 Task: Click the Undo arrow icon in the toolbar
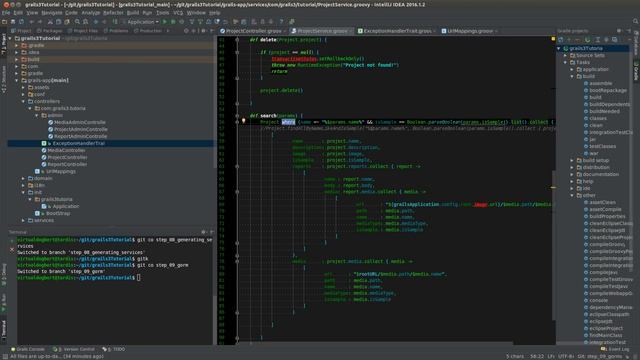pos(31,22)
